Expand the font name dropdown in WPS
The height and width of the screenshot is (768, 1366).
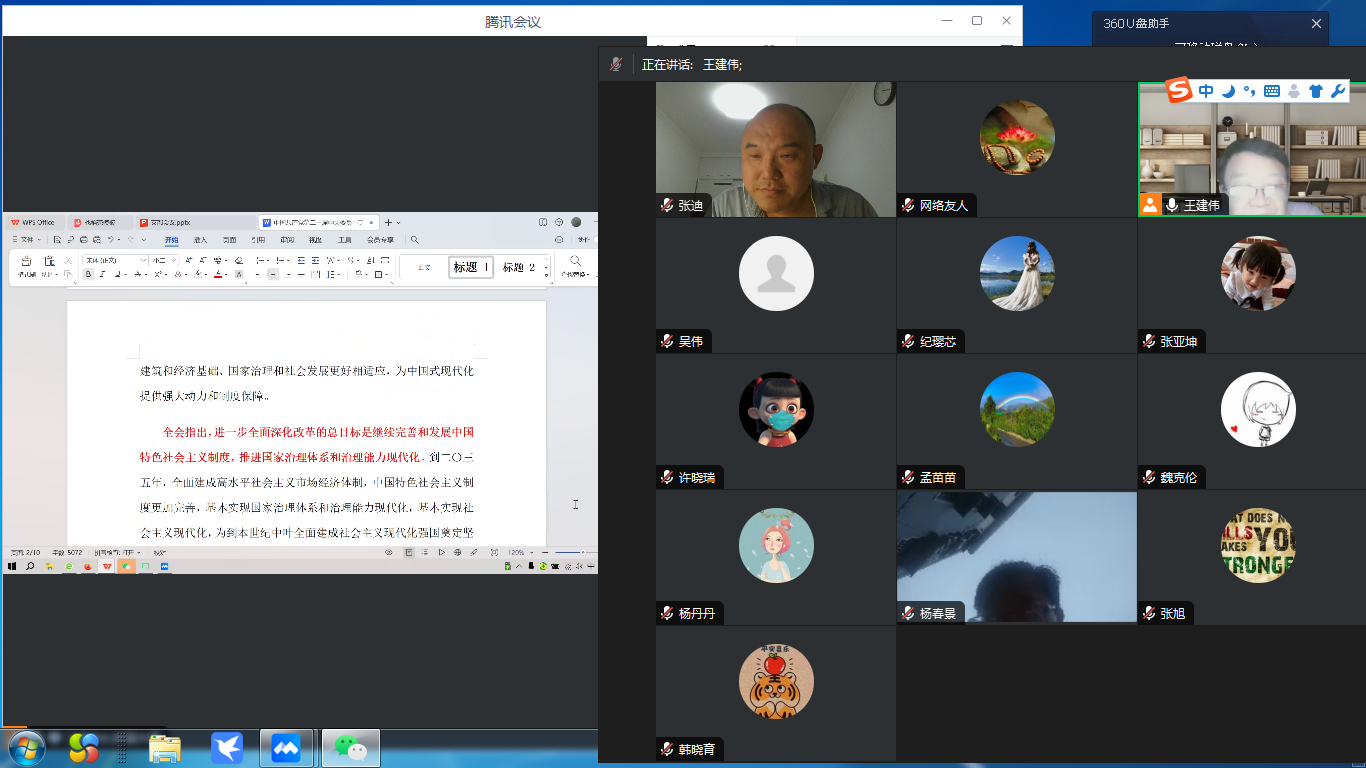click(143, 260)
